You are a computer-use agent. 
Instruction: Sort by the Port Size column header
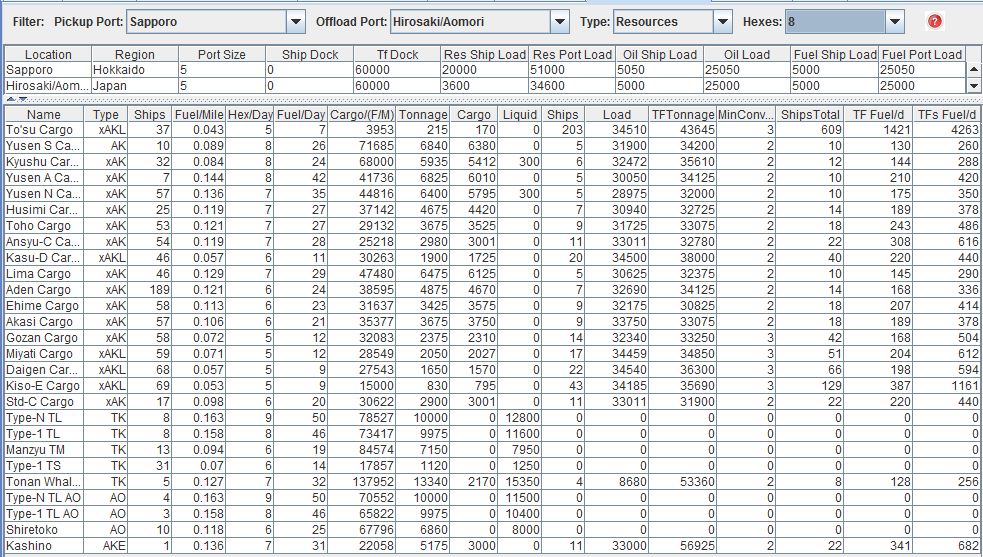[222, 55]
